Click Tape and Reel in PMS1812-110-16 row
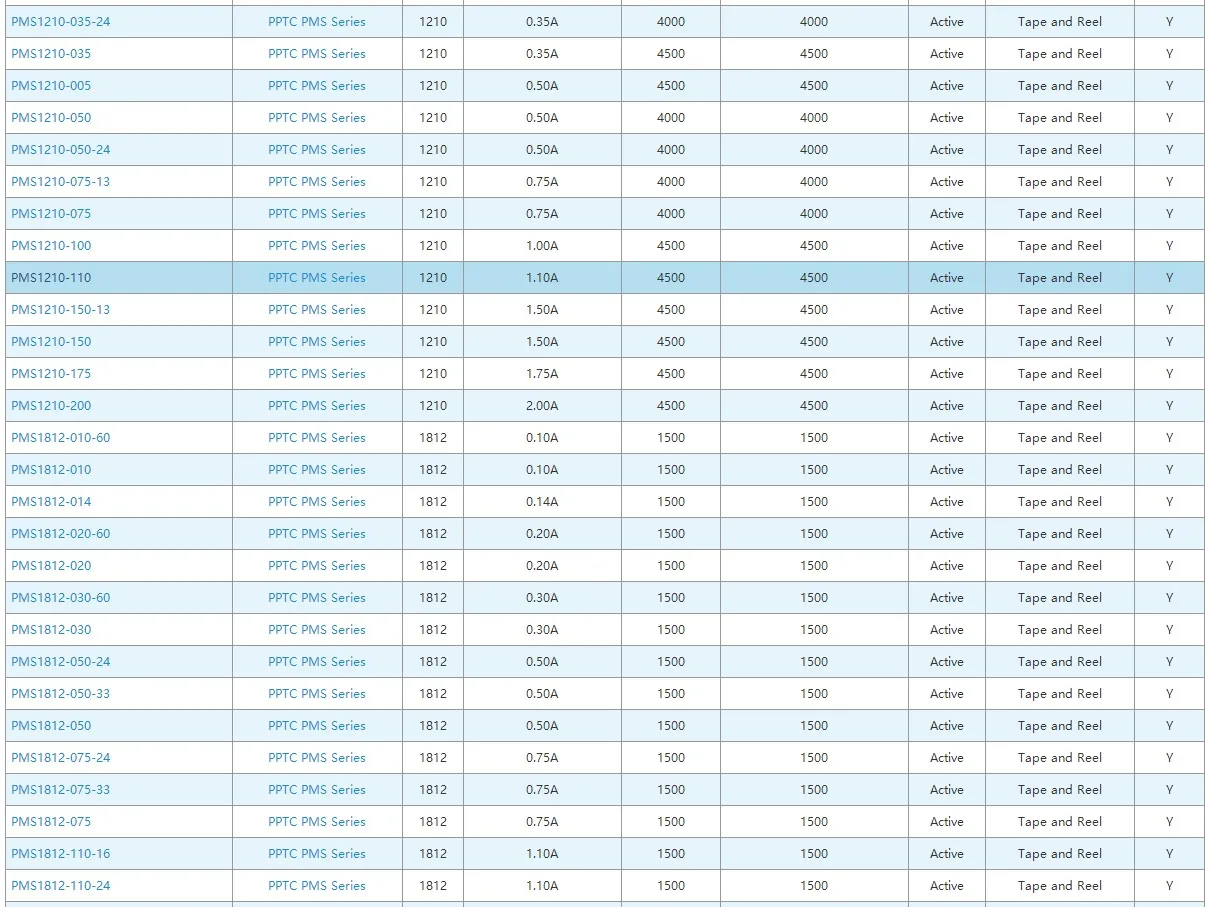This screenshot has height=907, width=1207. (1060, 854)
